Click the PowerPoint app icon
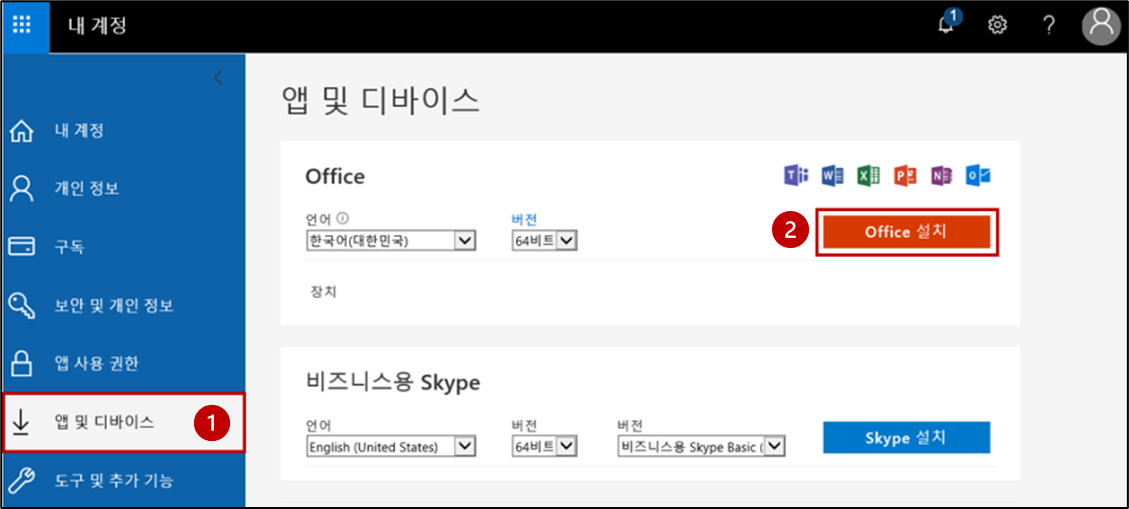This screenshot has width=1129, height=509. tap(905, 175)
